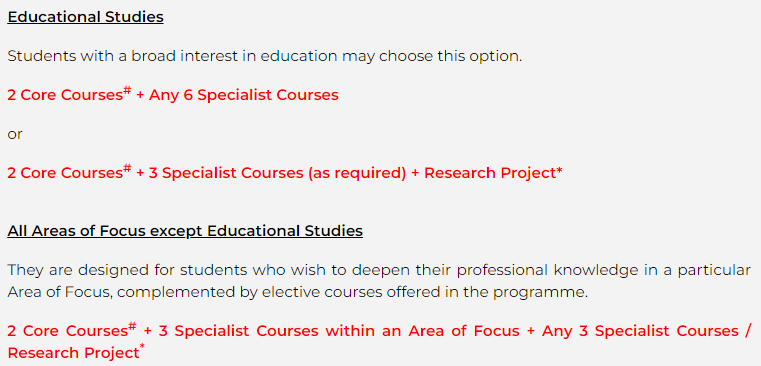Click the hash superscript in second red line
Screen dimensions: 761x366
(x=127, y=168)
